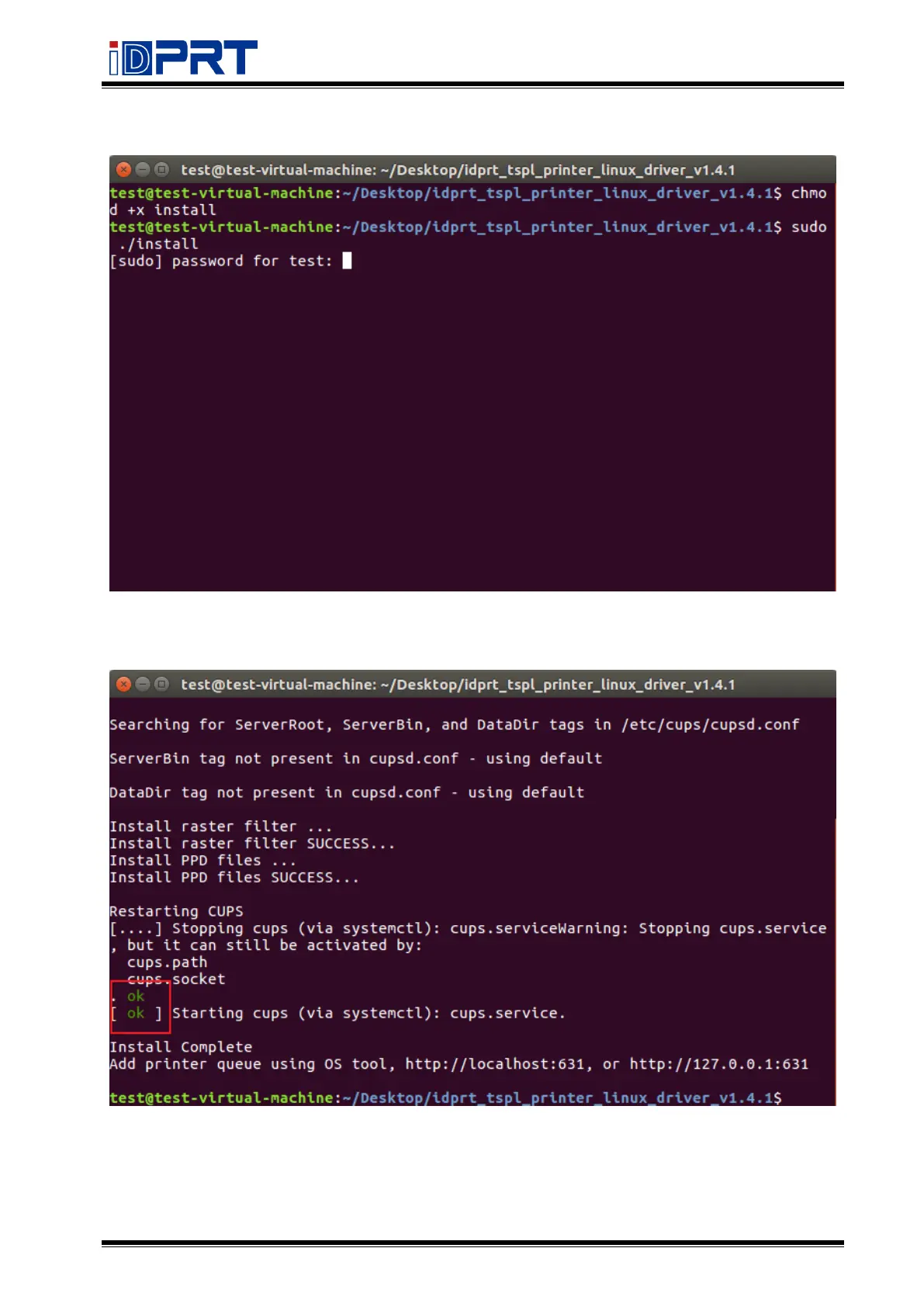Click the red-boxed ok status
This screenshot has width=924, height=1307.
(140, 1006)
